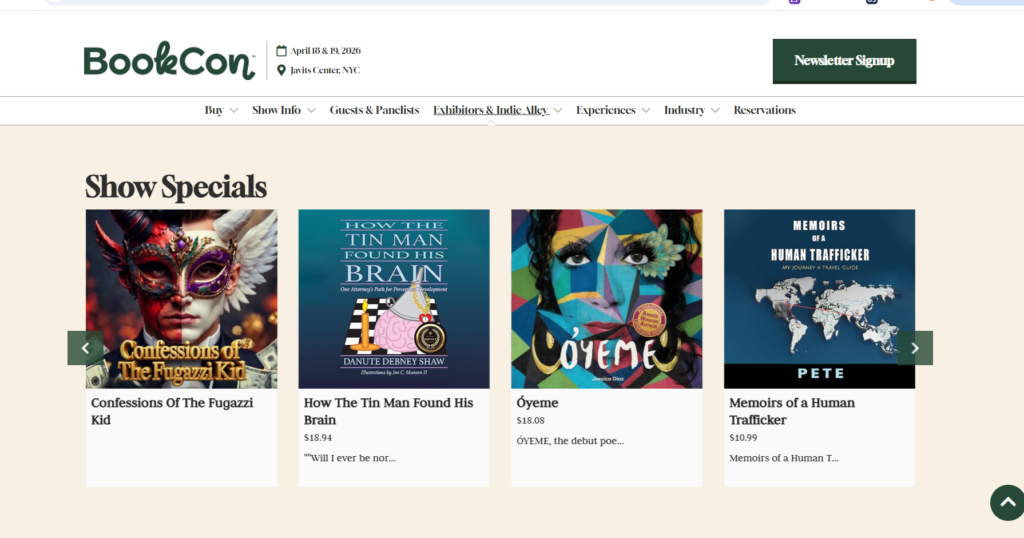This screenshot has height=538, width=1024.
Task: Expand the Experiences dropdown chevron
Action: pos(646,110)
